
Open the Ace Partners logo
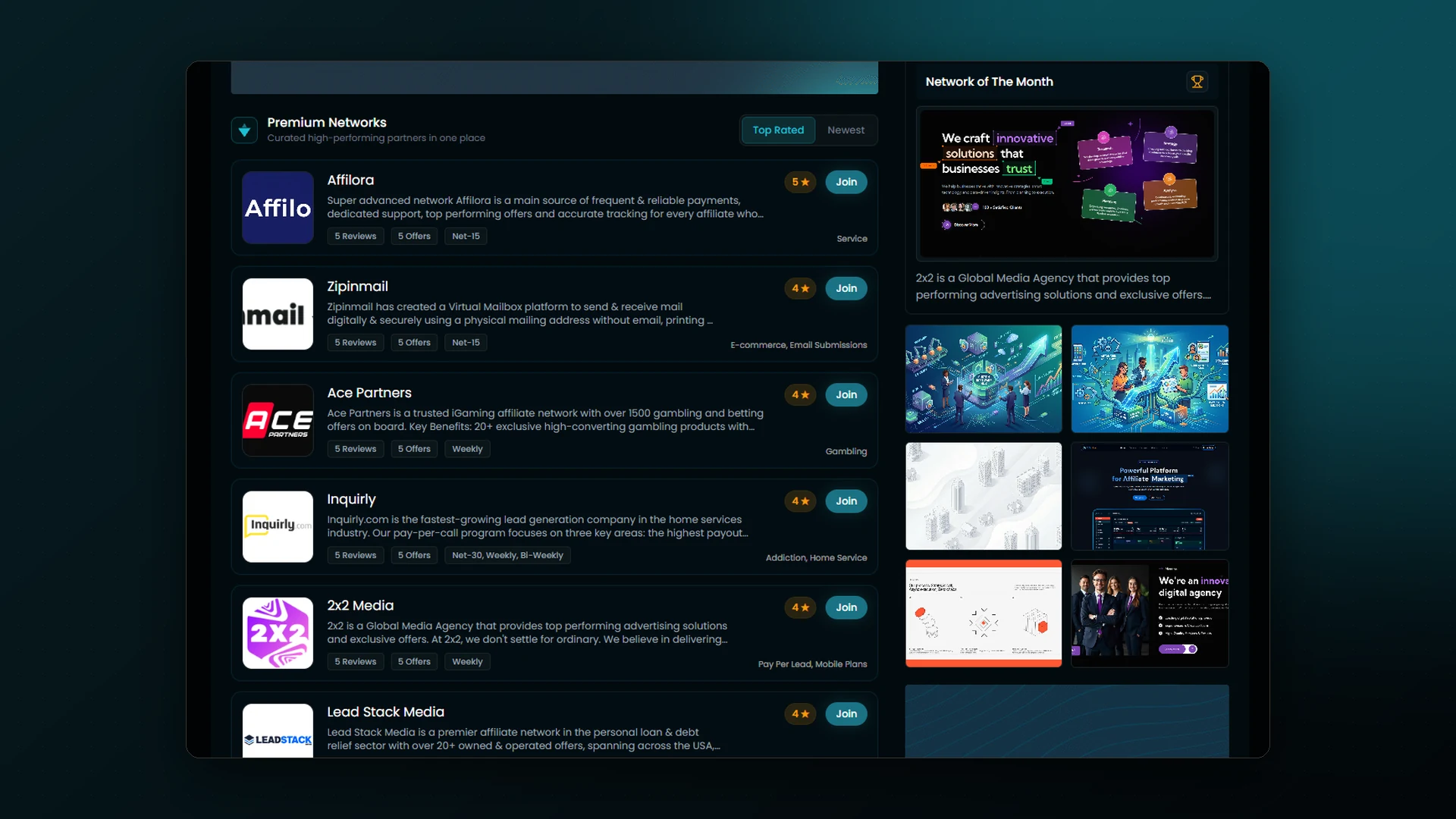278,420
